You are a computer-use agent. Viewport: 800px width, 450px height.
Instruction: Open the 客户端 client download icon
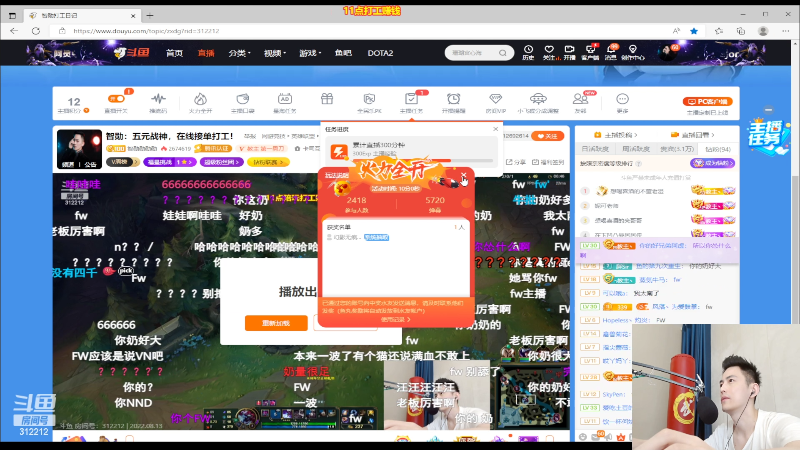590,49
